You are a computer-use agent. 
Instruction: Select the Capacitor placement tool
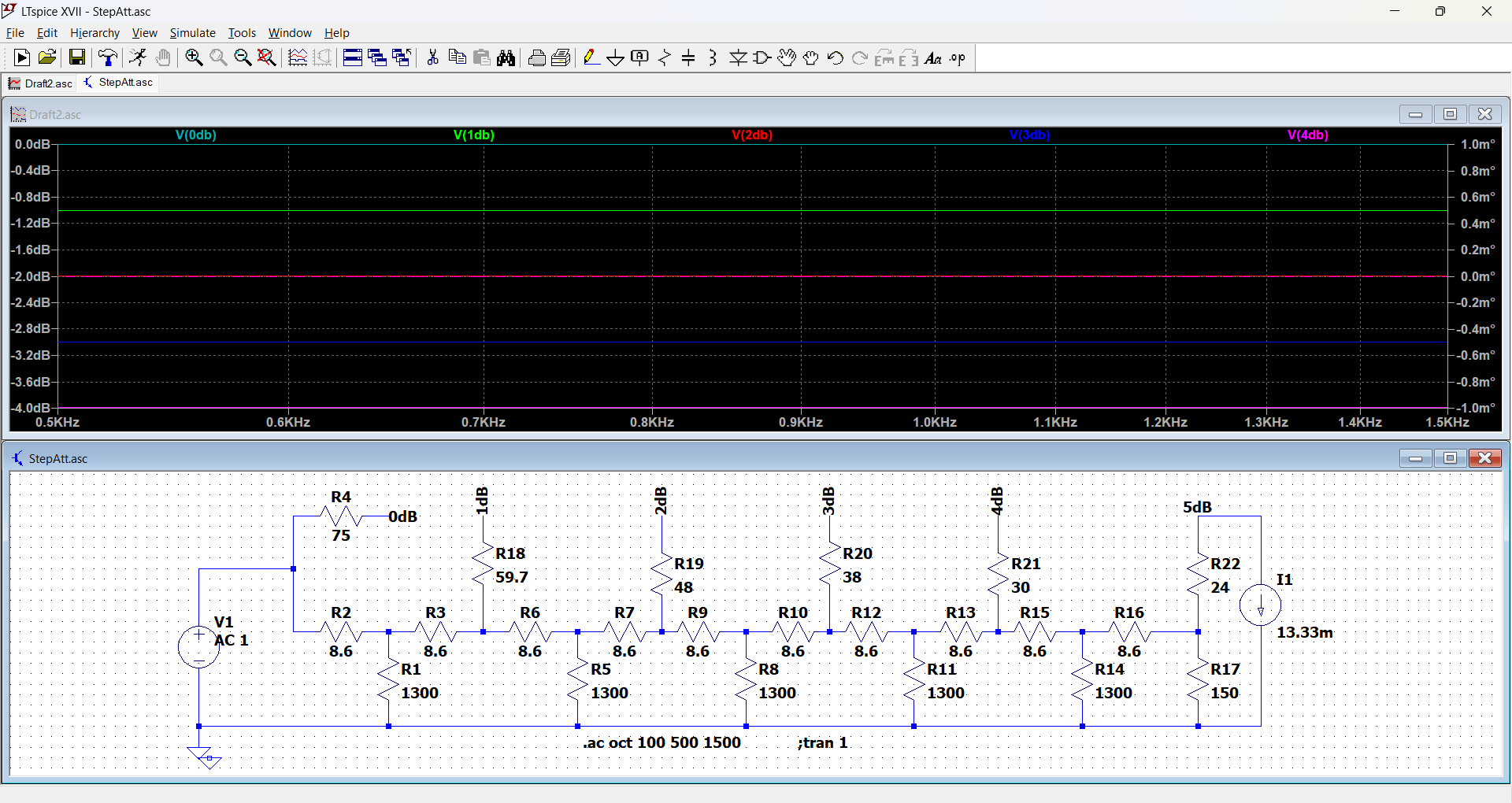(689, 57)
